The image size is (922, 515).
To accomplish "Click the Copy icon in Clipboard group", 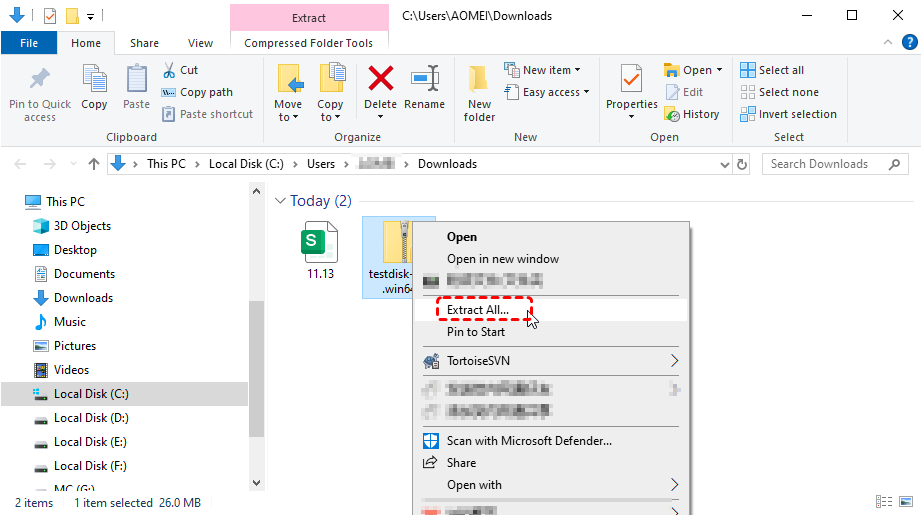I will pos(94,80).
